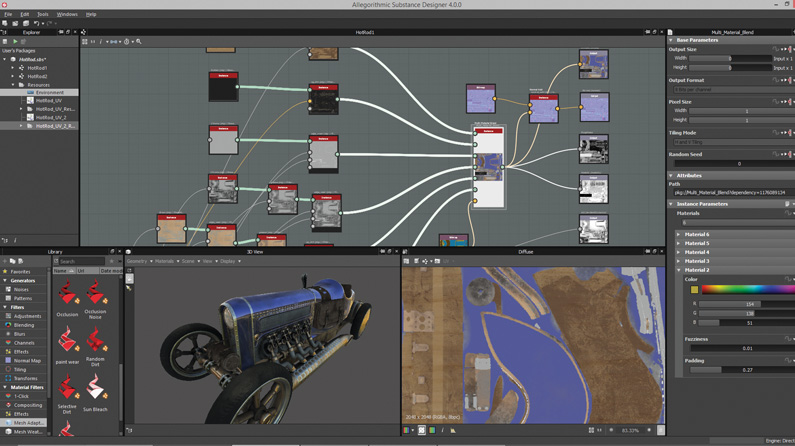Expand the HotRod1 graph tree node

tap(13, 68)
